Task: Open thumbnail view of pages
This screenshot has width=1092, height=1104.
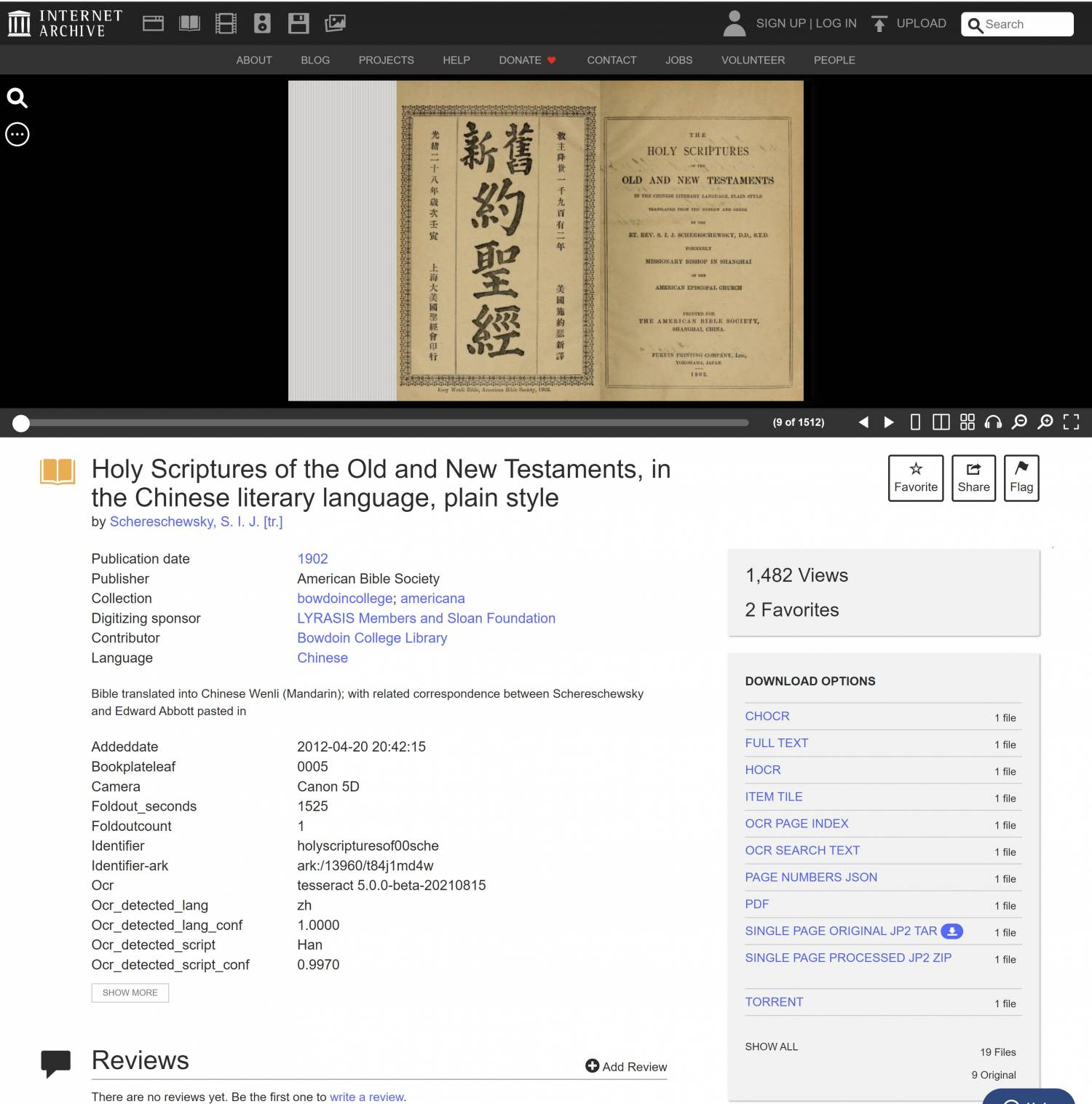Action: (967, 422)
